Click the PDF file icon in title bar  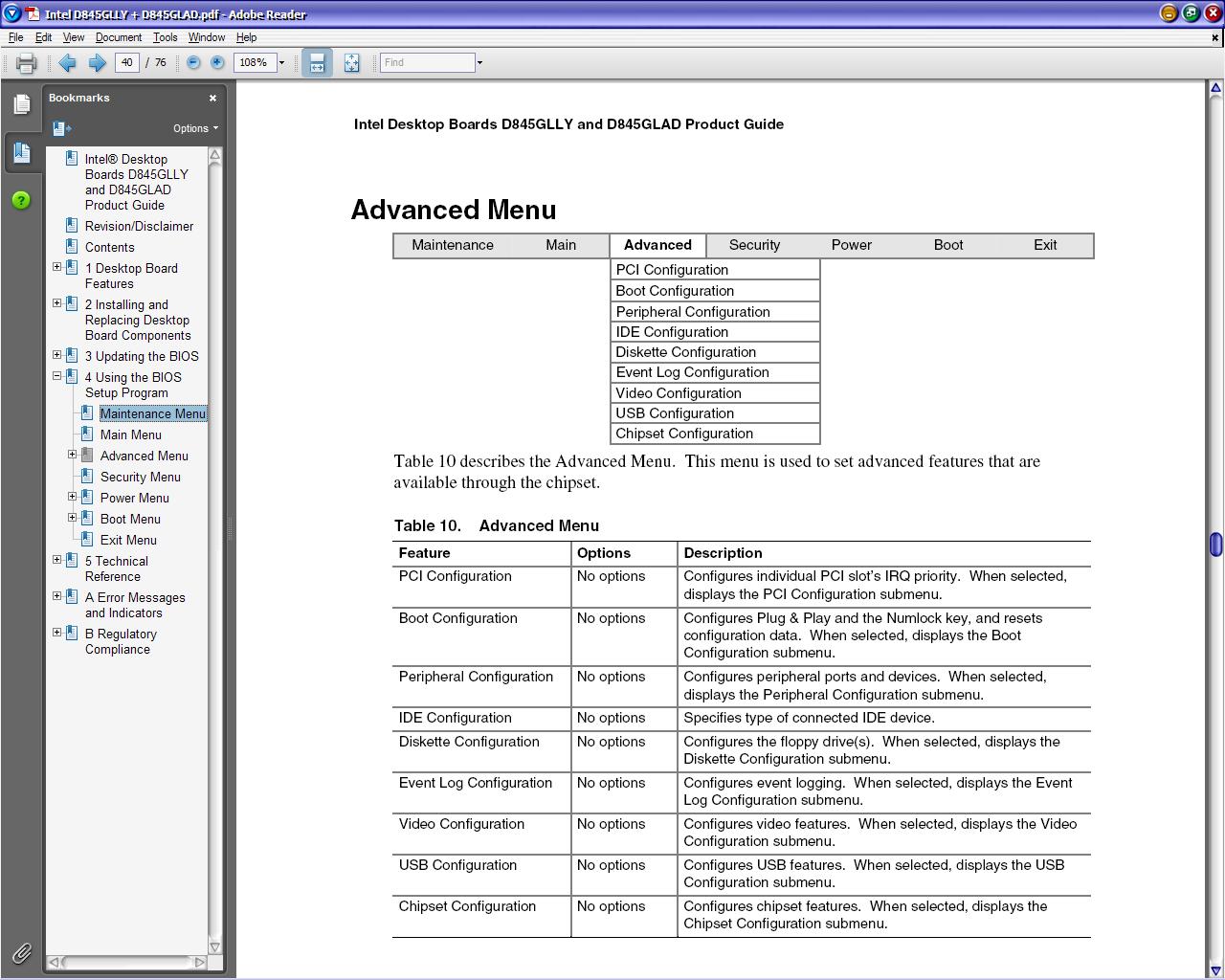click(x=33, y=13)
